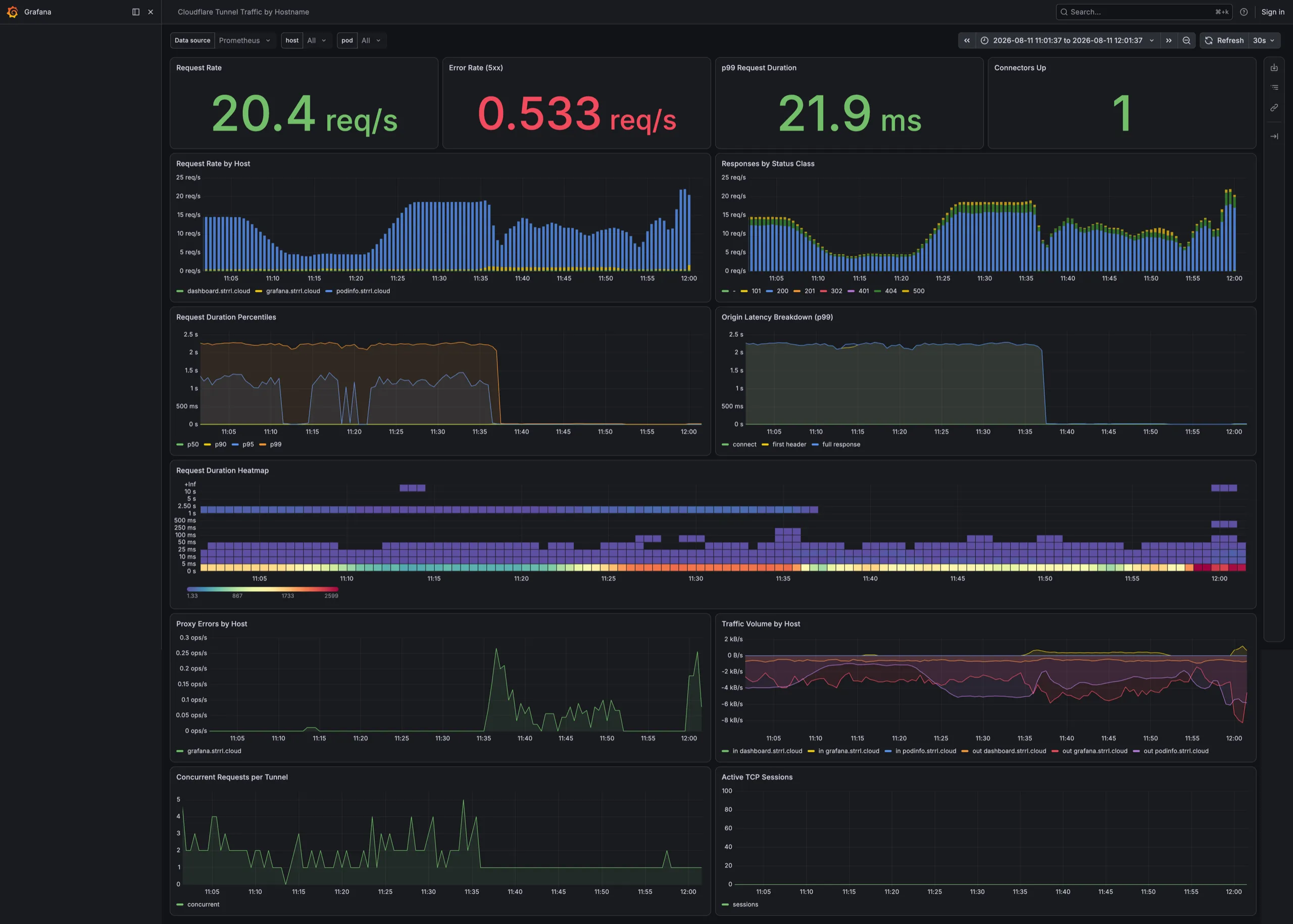
Task: Close the sidebar menu
Action: click(x=150, y=12)
